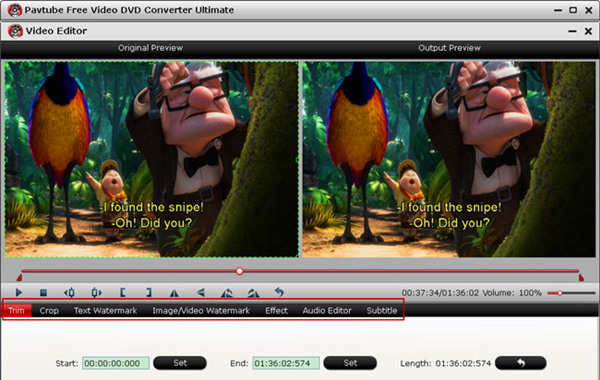The image size is (600, 380).
Task: Switch to the Effect tab
Action: [x=276, y=310]
